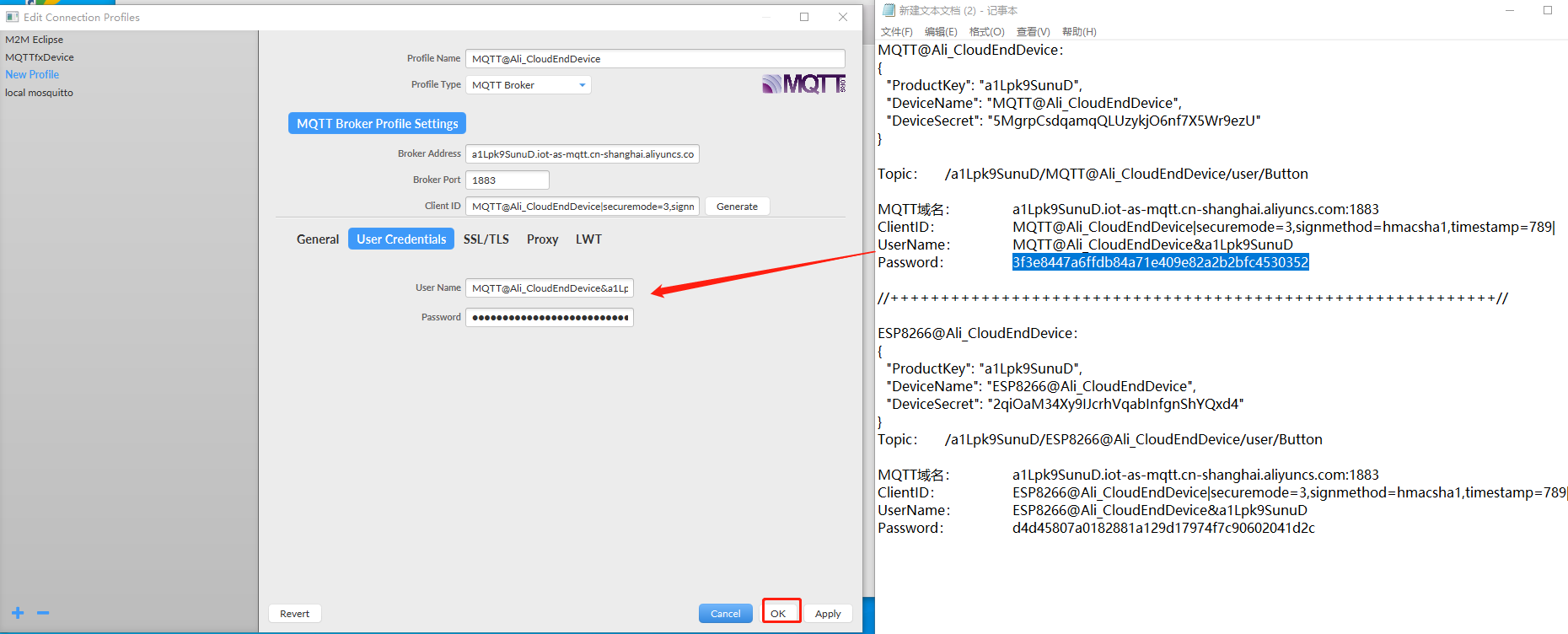Focus the User Name input field
Screen dimensions: 1568x634
[550, 288]
